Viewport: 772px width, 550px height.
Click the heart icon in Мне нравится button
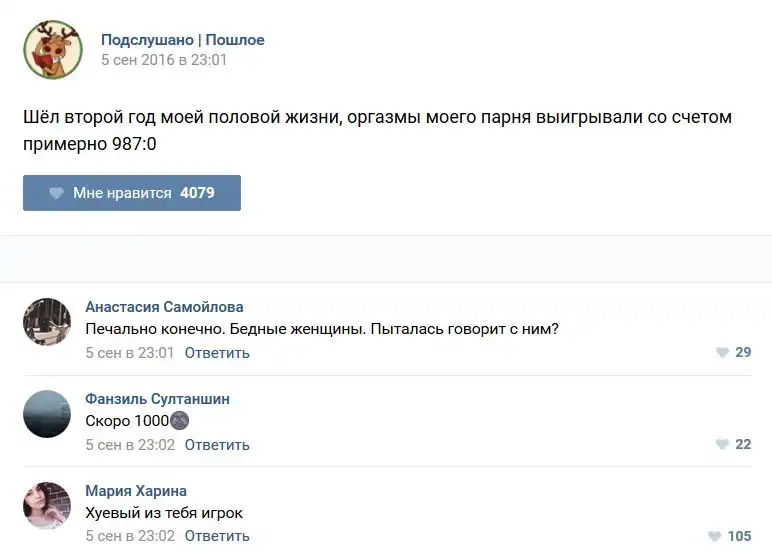(x=56, y=193)
